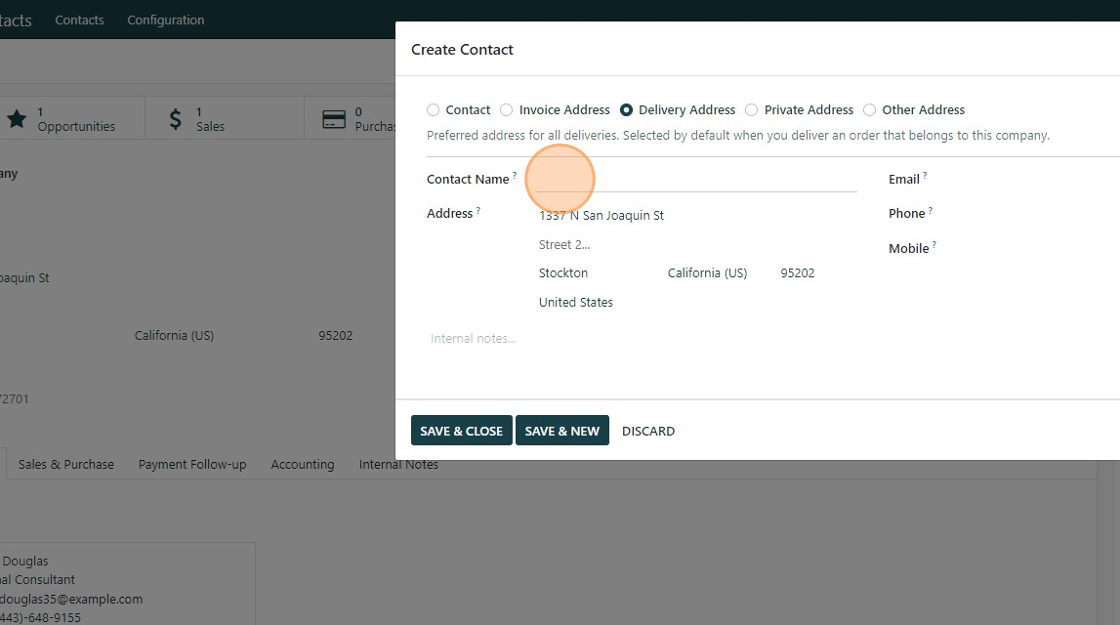This screenshot has width=1120, height=625.
Task: Show the Phone help question mark
Action: [930, 210]
